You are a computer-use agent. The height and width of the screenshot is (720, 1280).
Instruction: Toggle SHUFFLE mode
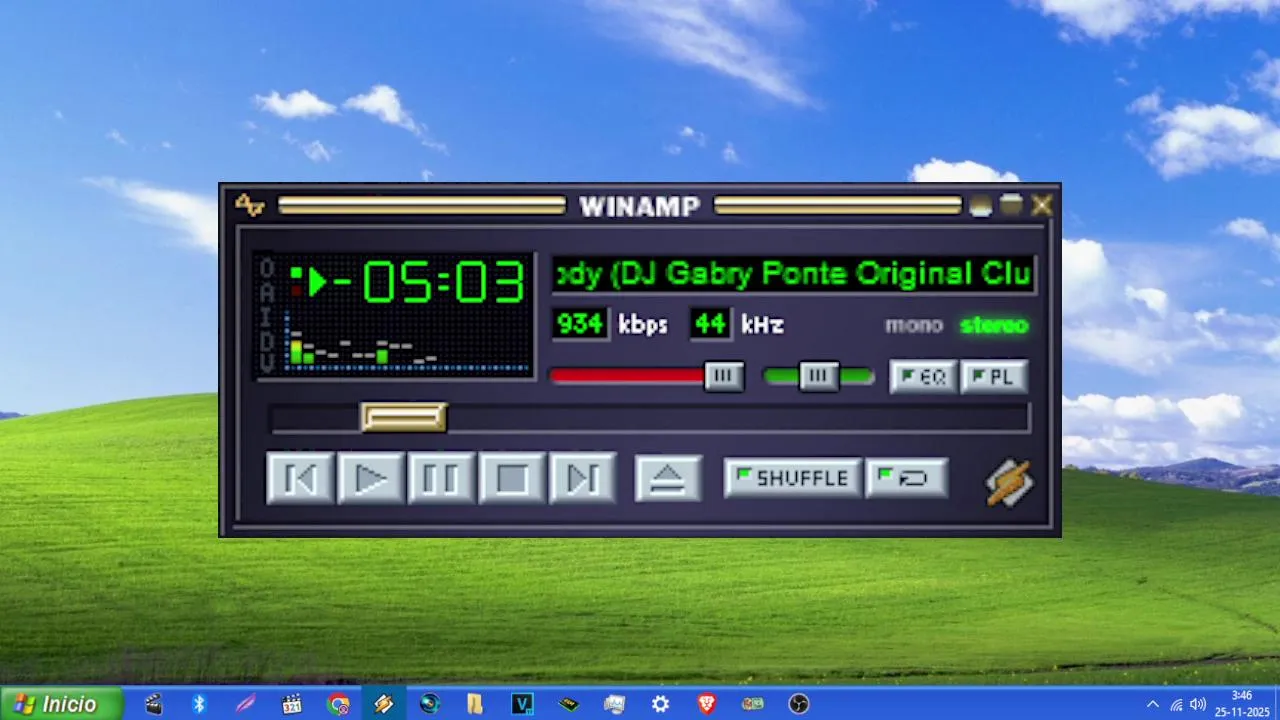tap(792, 478)
